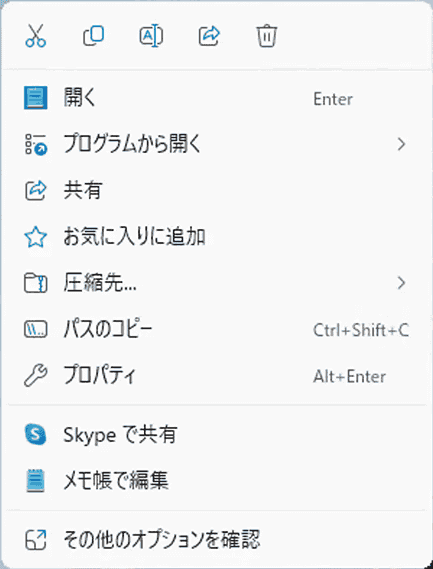Click the zip folder icon beside 圧縮先

(x=36, y=283)
